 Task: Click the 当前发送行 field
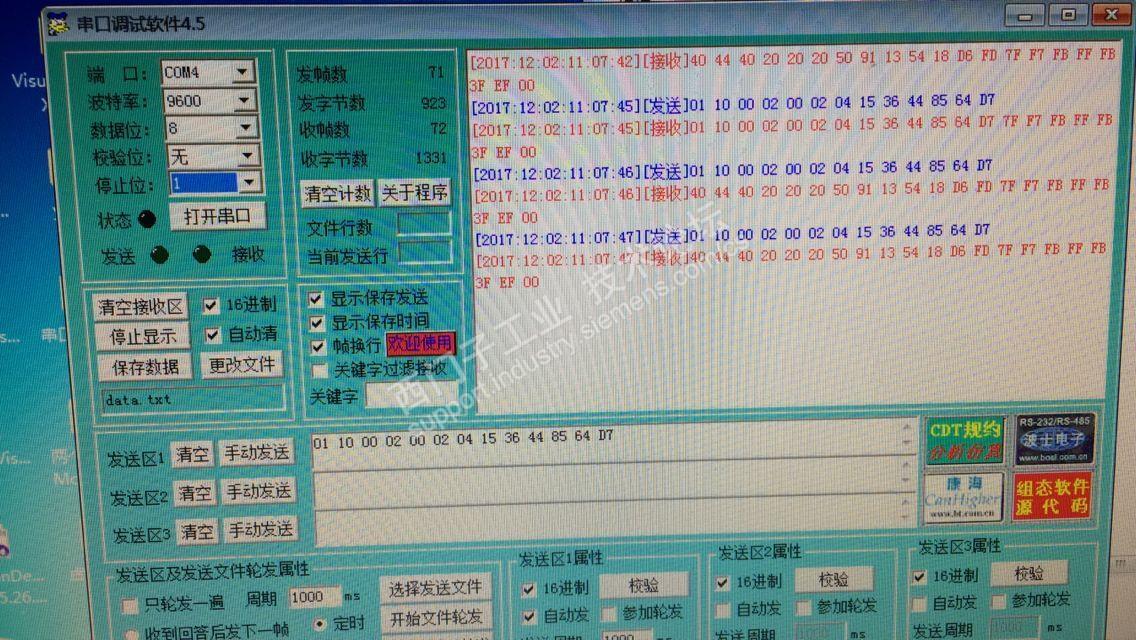[426, 253]
